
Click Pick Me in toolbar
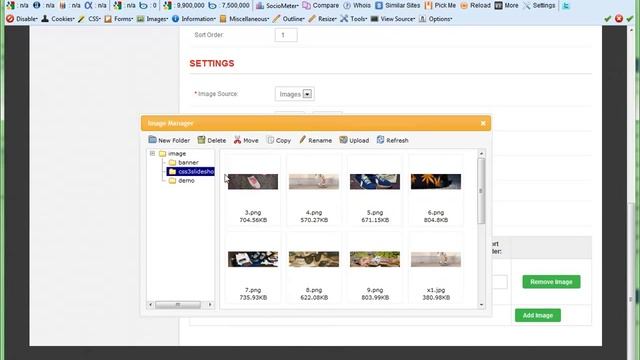(x=440, y=6)
